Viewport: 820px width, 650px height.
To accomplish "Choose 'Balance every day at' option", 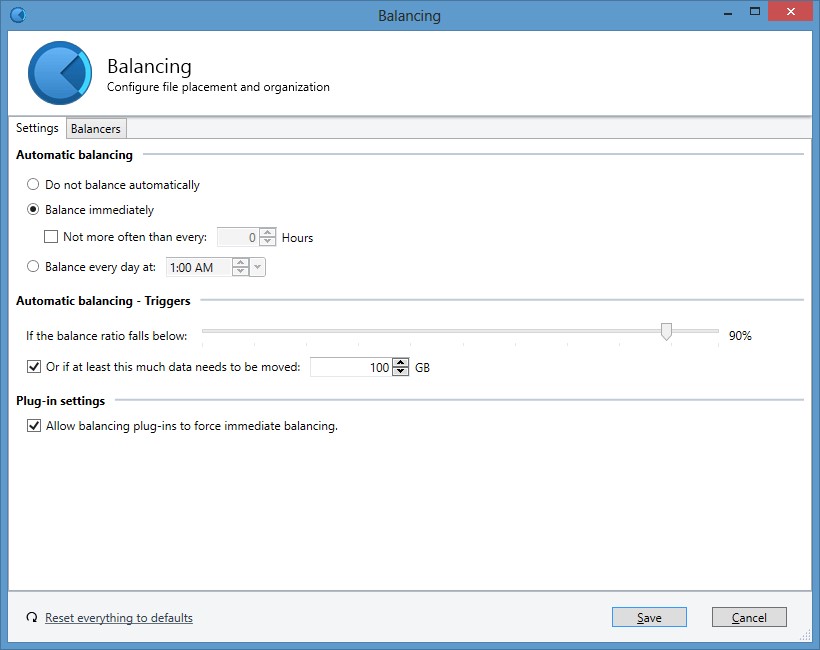I will tap(34, 267).
